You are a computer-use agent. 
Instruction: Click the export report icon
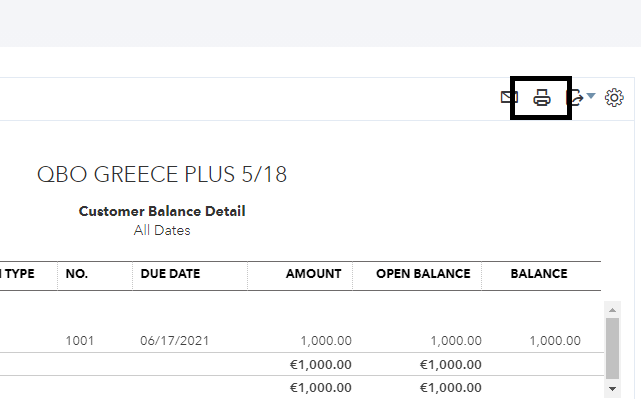pyautogui.click(x=577, y=97)
